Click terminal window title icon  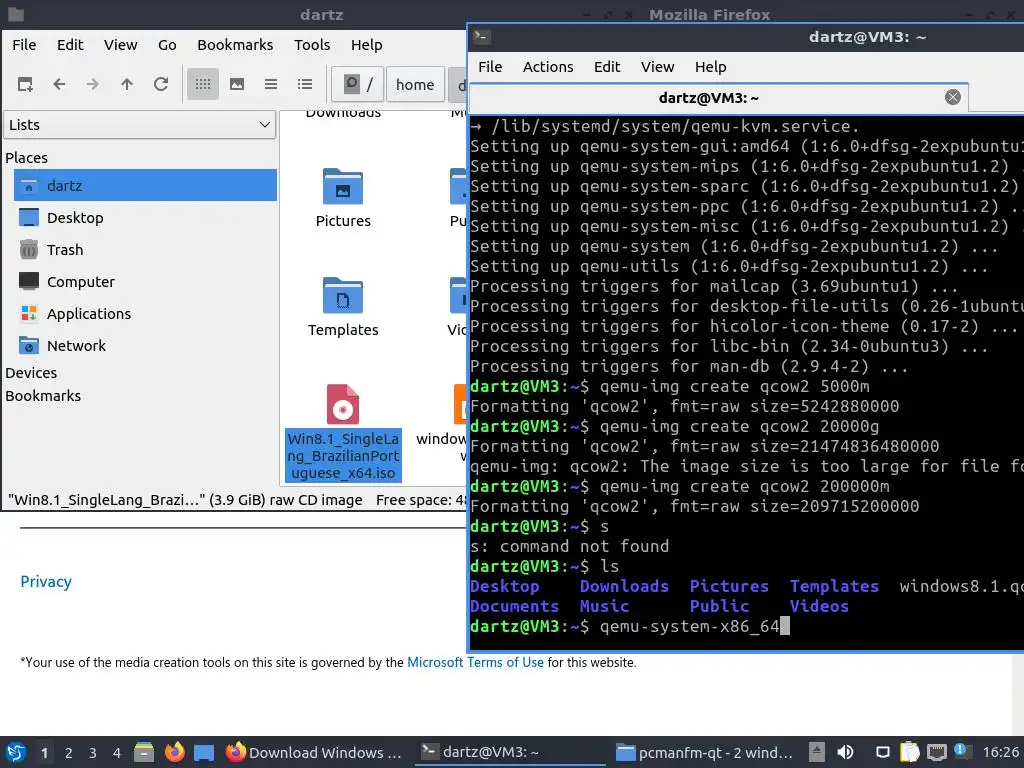point(482,37)
